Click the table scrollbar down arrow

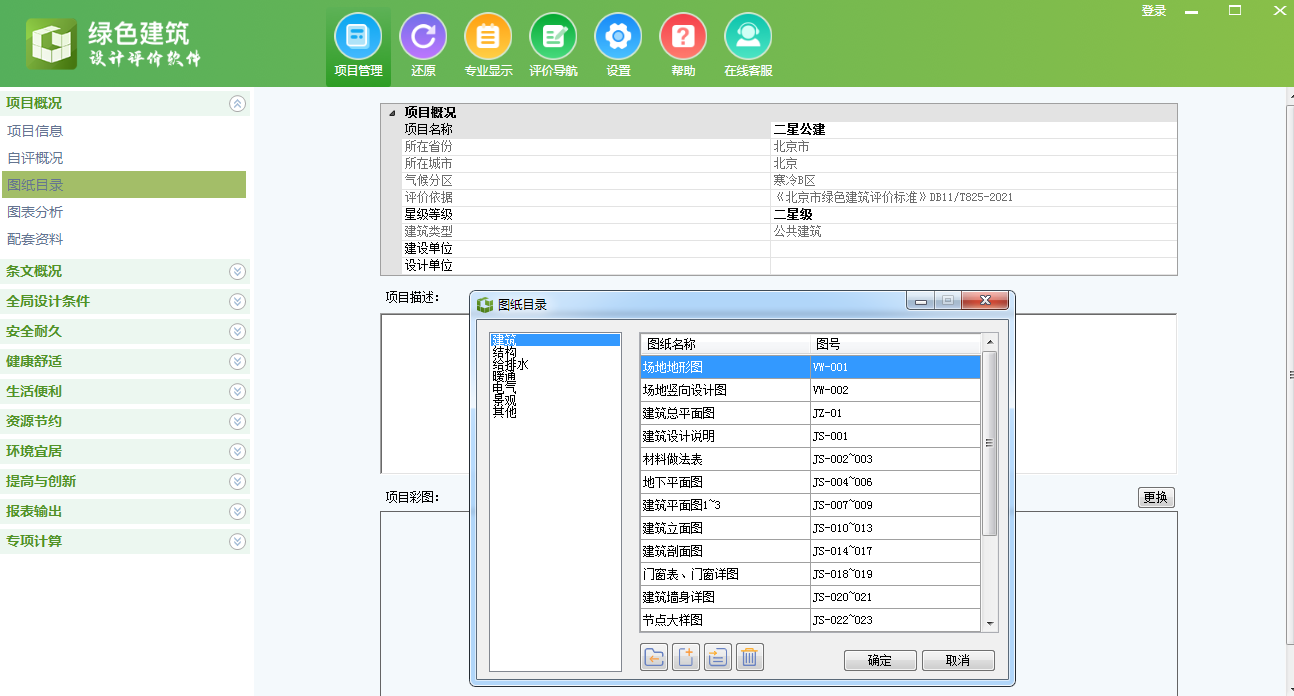(x=990, y=624)
